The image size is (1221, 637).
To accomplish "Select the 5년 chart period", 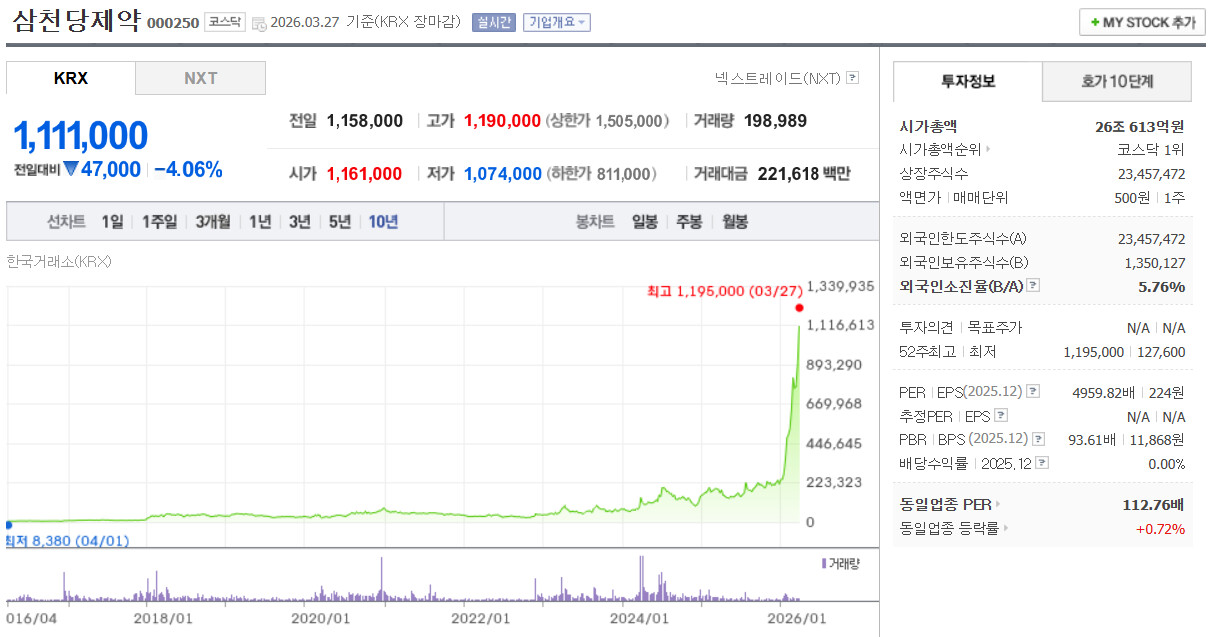I will click(x=340, y=222).
